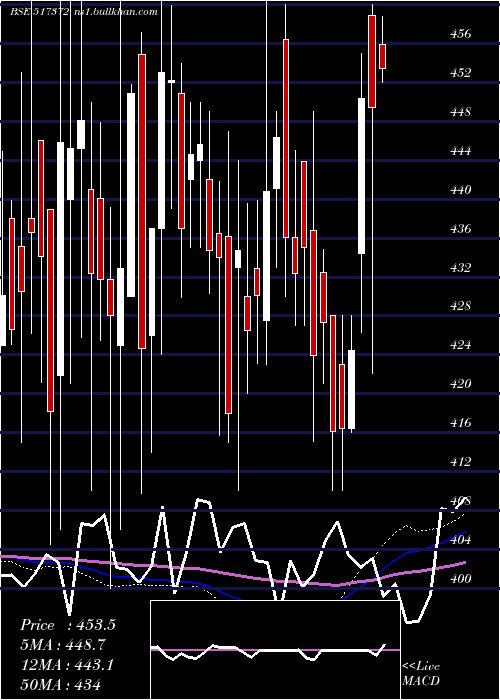Select the 448 price axis label

(461, 112)
